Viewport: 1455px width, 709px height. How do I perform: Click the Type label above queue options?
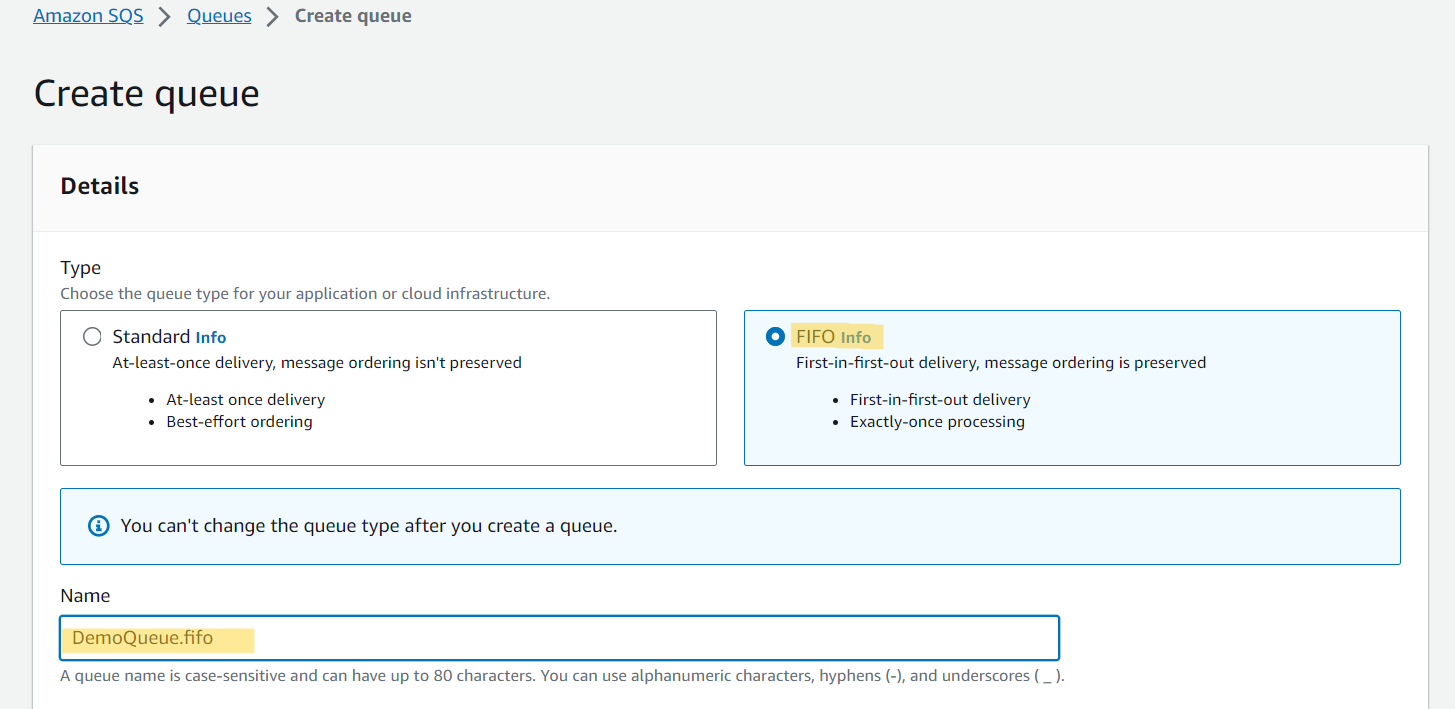pyautogui.click(x=81, y=268)
